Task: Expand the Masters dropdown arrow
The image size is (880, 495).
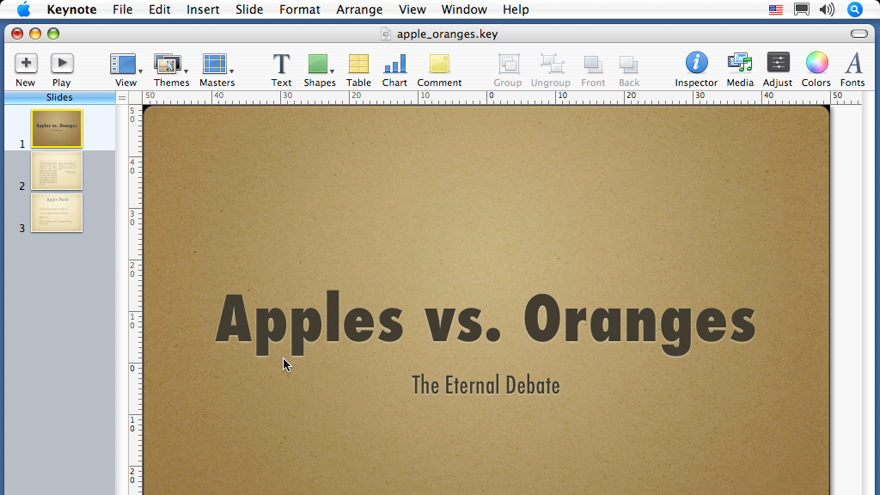Action: (231, 71)
